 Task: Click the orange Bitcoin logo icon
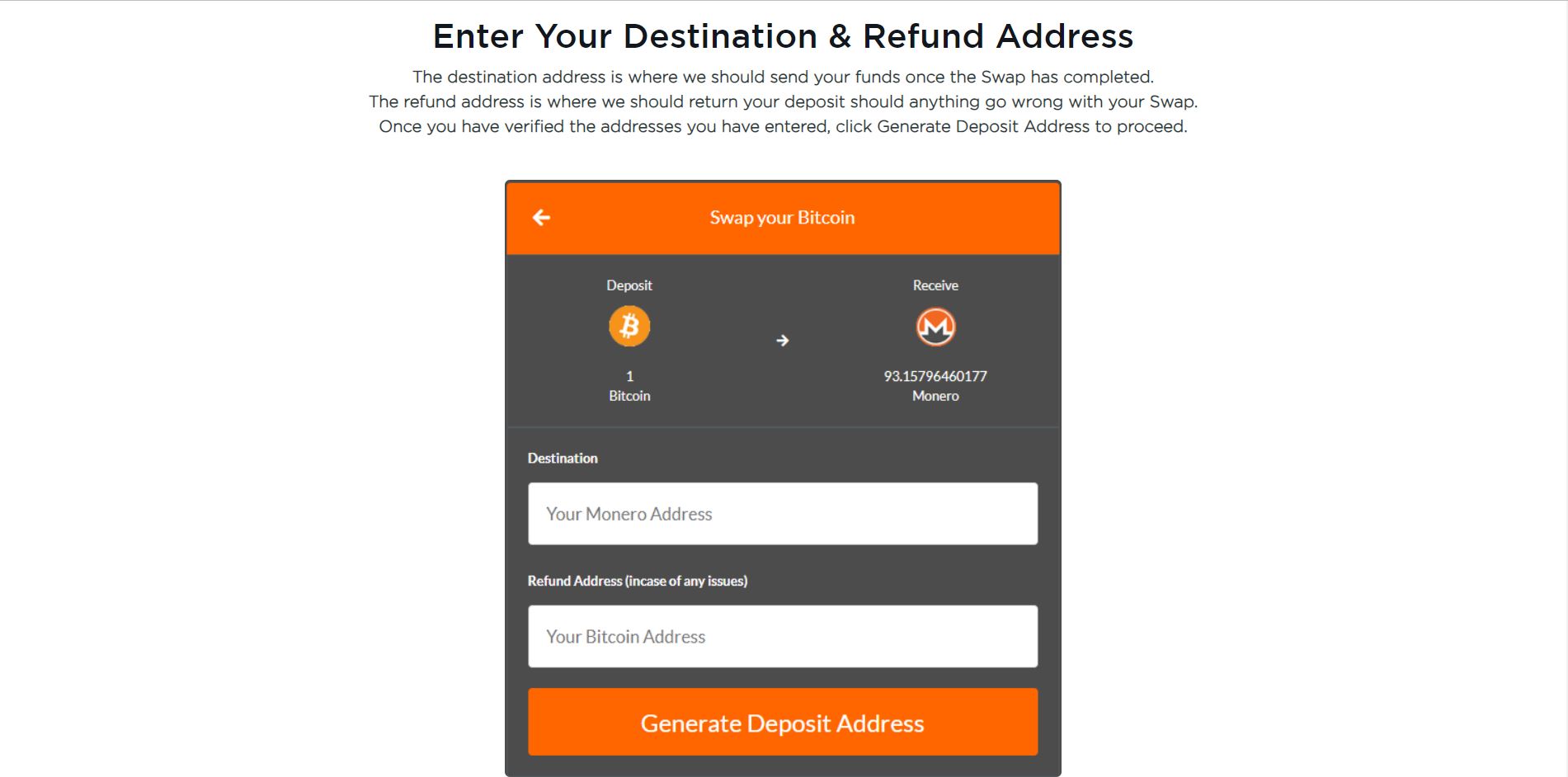click(629, 326)
